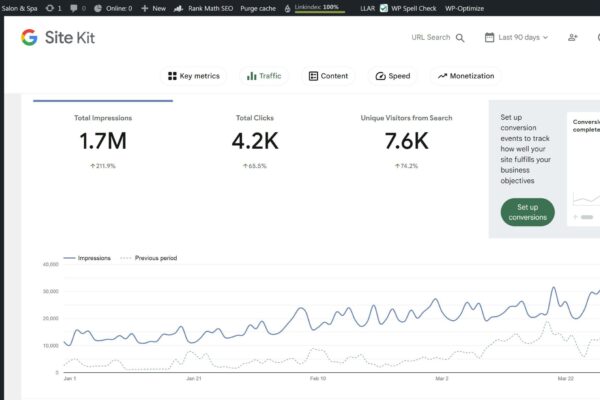Open the comments bubble in admin bar
Image resolution: width=600 pixels, height=400 pixels.
pos(74,7)
